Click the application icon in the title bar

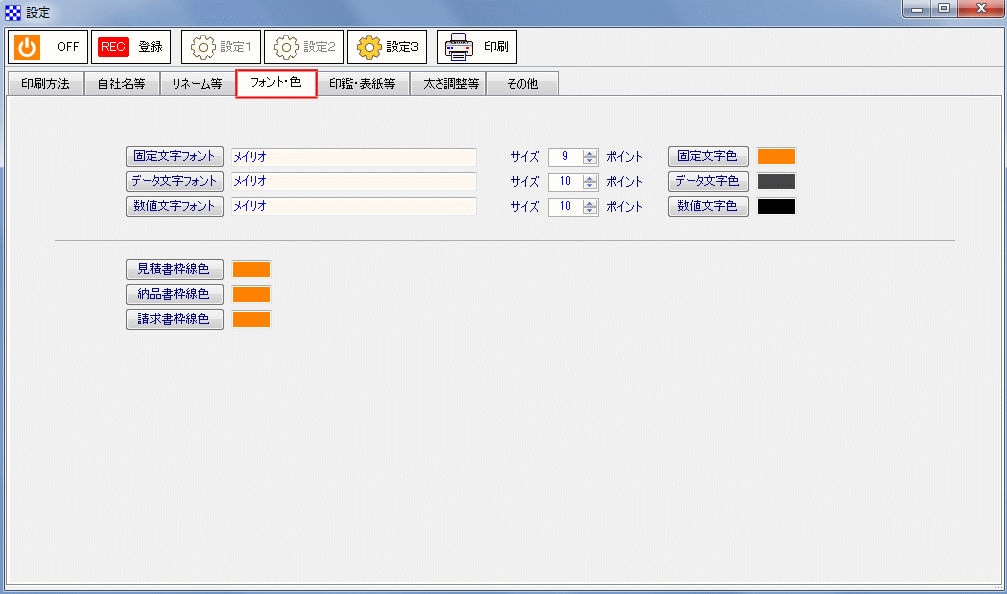(11, 12)
